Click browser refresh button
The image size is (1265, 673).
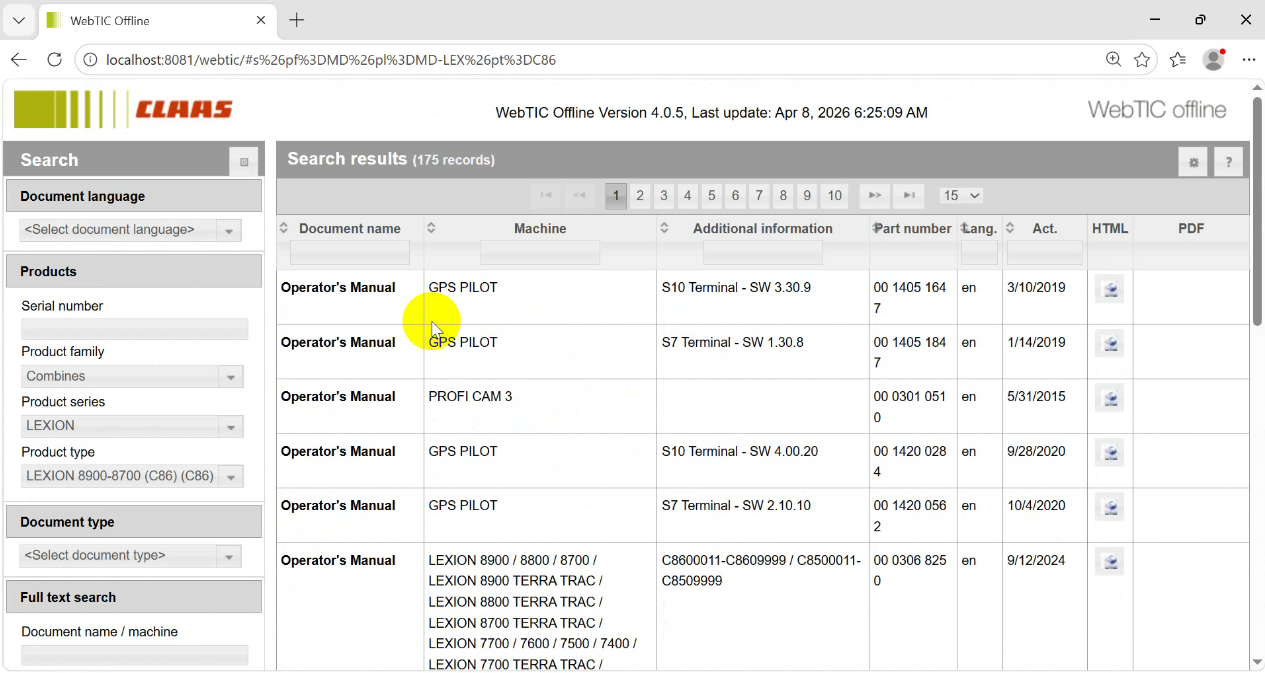click(x=55, y=60)
